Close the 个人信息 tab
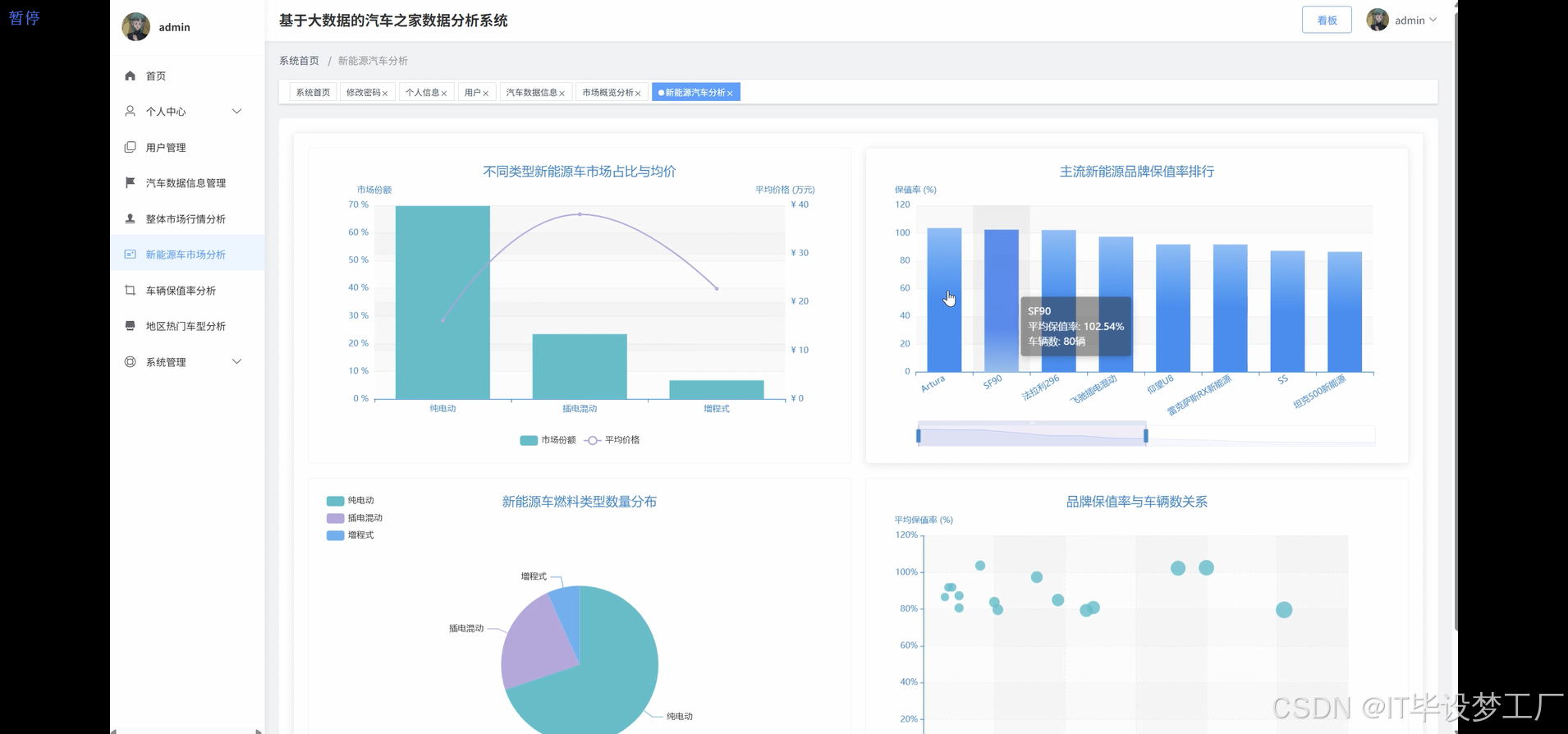This screenshot has width=1568, height=734. pyautogui.click(x=444, y=94)
